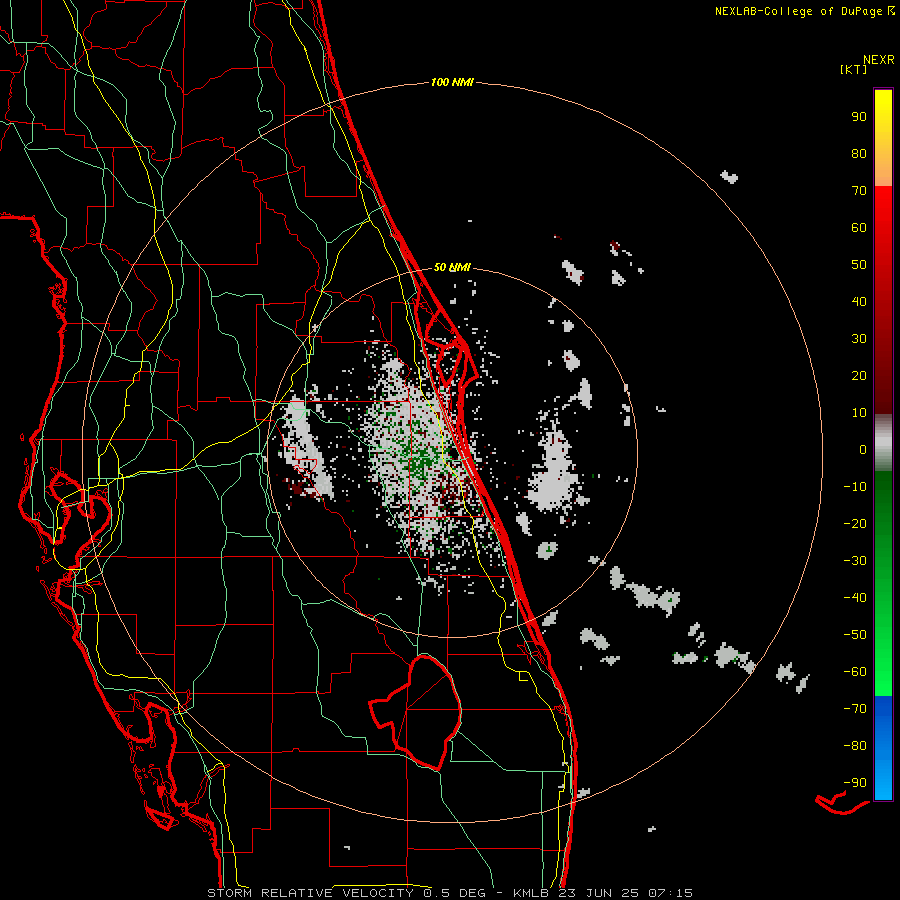Click the 50 NMI range ring label

[x=452, y=267]
